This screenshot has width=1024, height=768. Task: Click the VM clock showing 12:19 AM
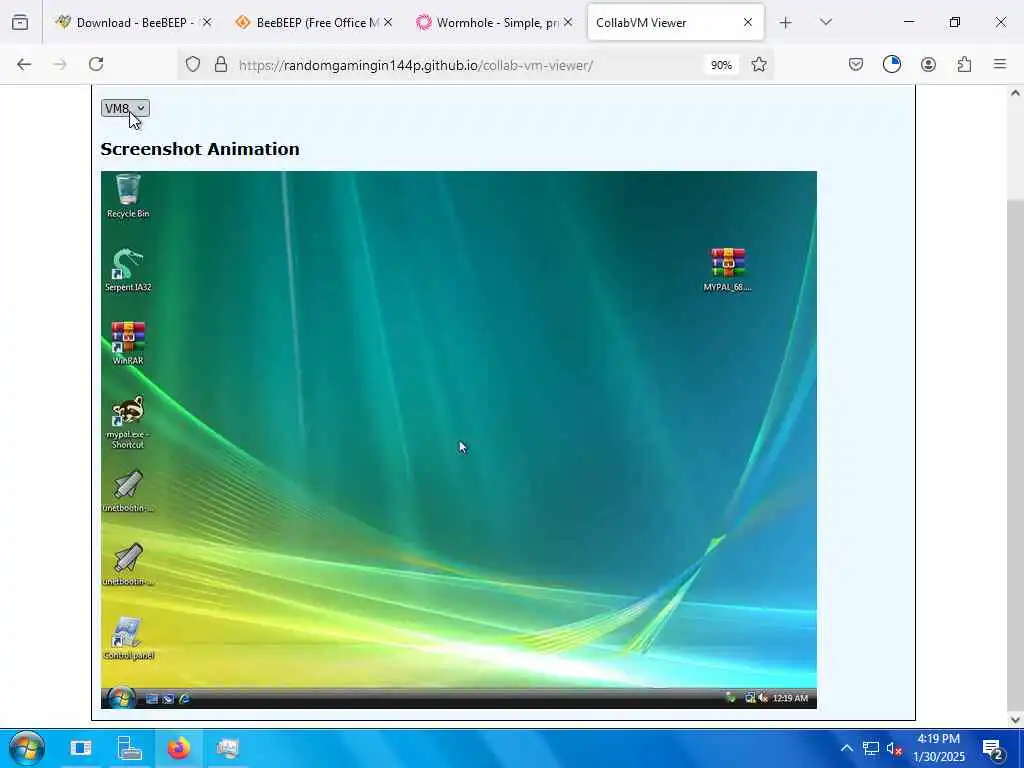click(x=790, y=698)
